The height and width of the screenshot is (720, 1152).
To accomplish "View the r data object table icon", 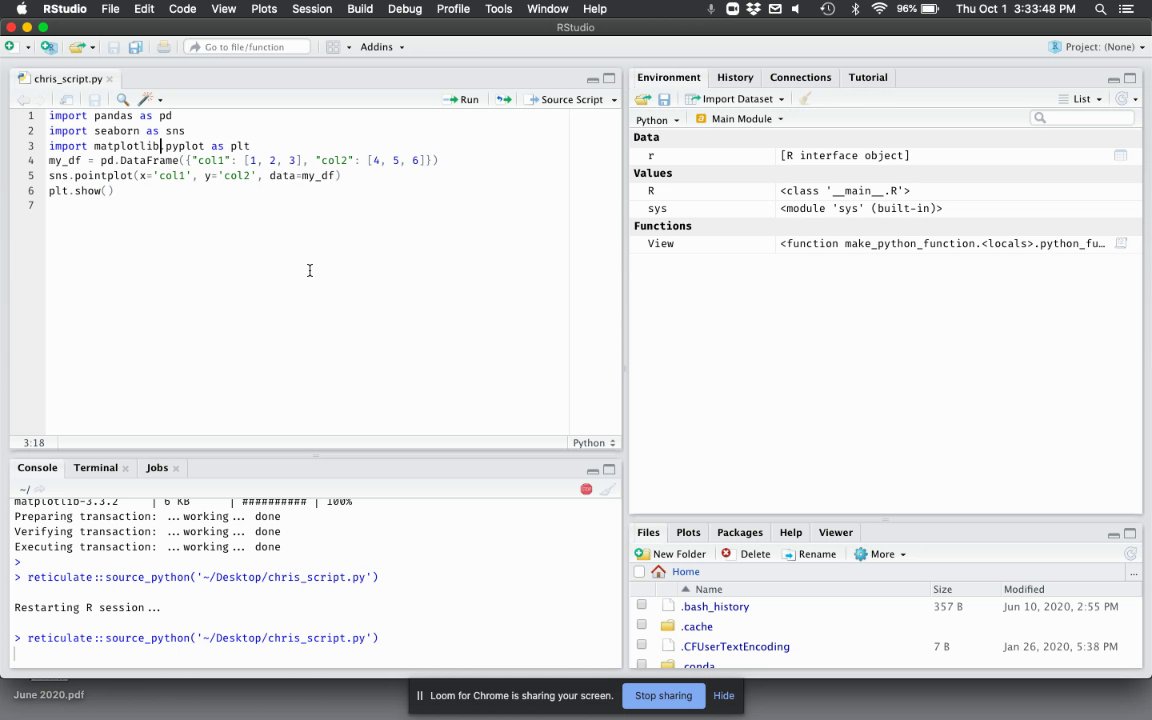I will click(x=1120, y=155).
